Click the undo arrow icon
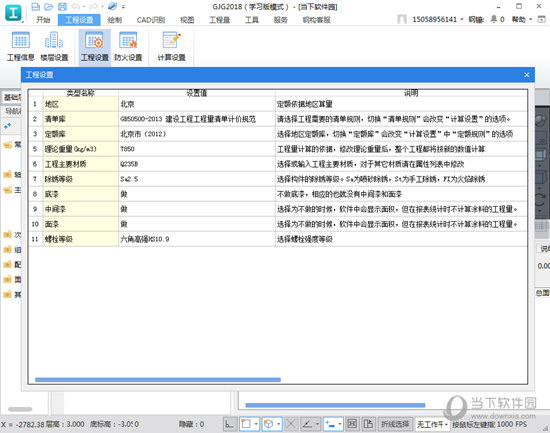 coord(76,7)
